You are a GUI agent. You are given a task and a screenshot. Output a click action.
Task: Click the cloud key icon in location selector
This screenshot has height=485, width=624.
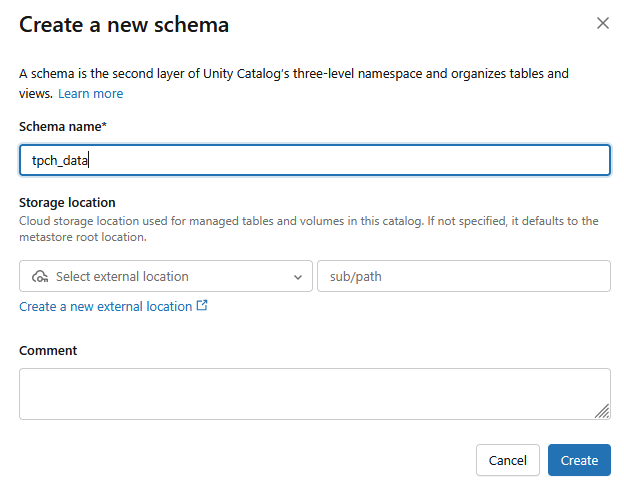(40, 277)
